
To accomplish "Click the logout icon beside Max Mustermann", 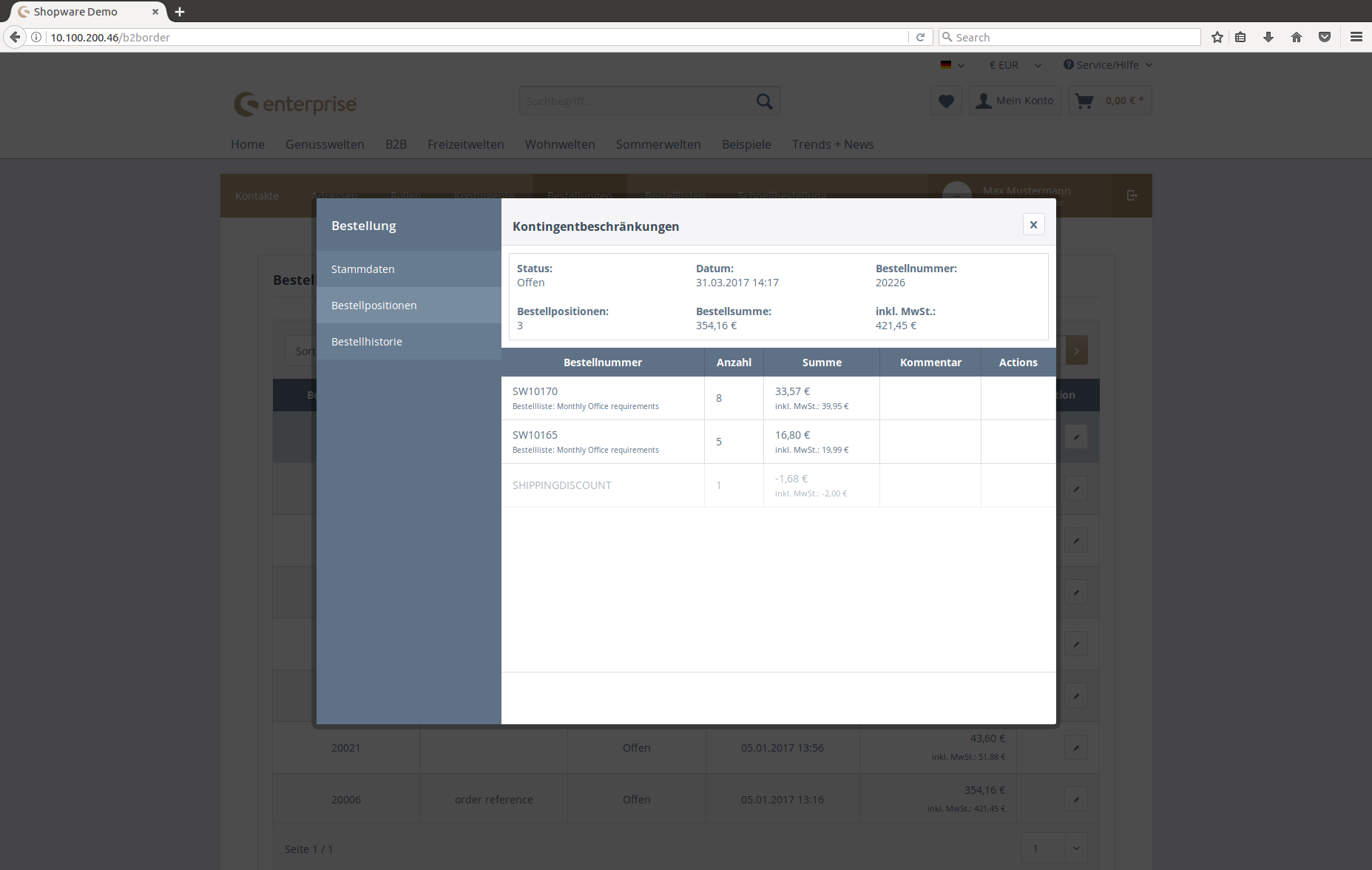I will click(1132, 195).
